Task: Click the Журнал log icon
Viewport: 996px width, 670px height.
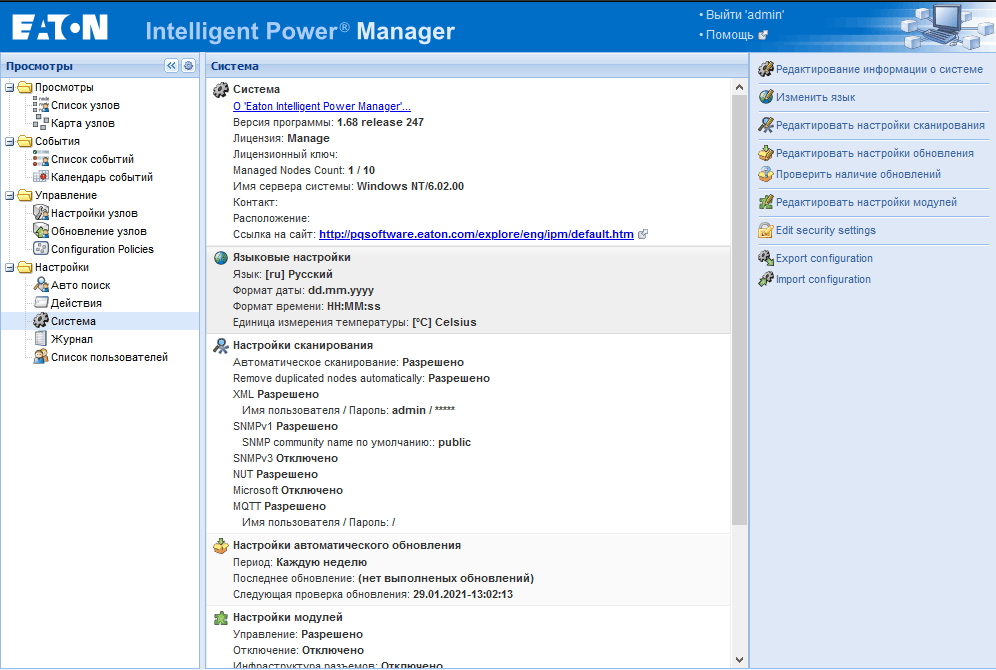Action: click(41, 338)
